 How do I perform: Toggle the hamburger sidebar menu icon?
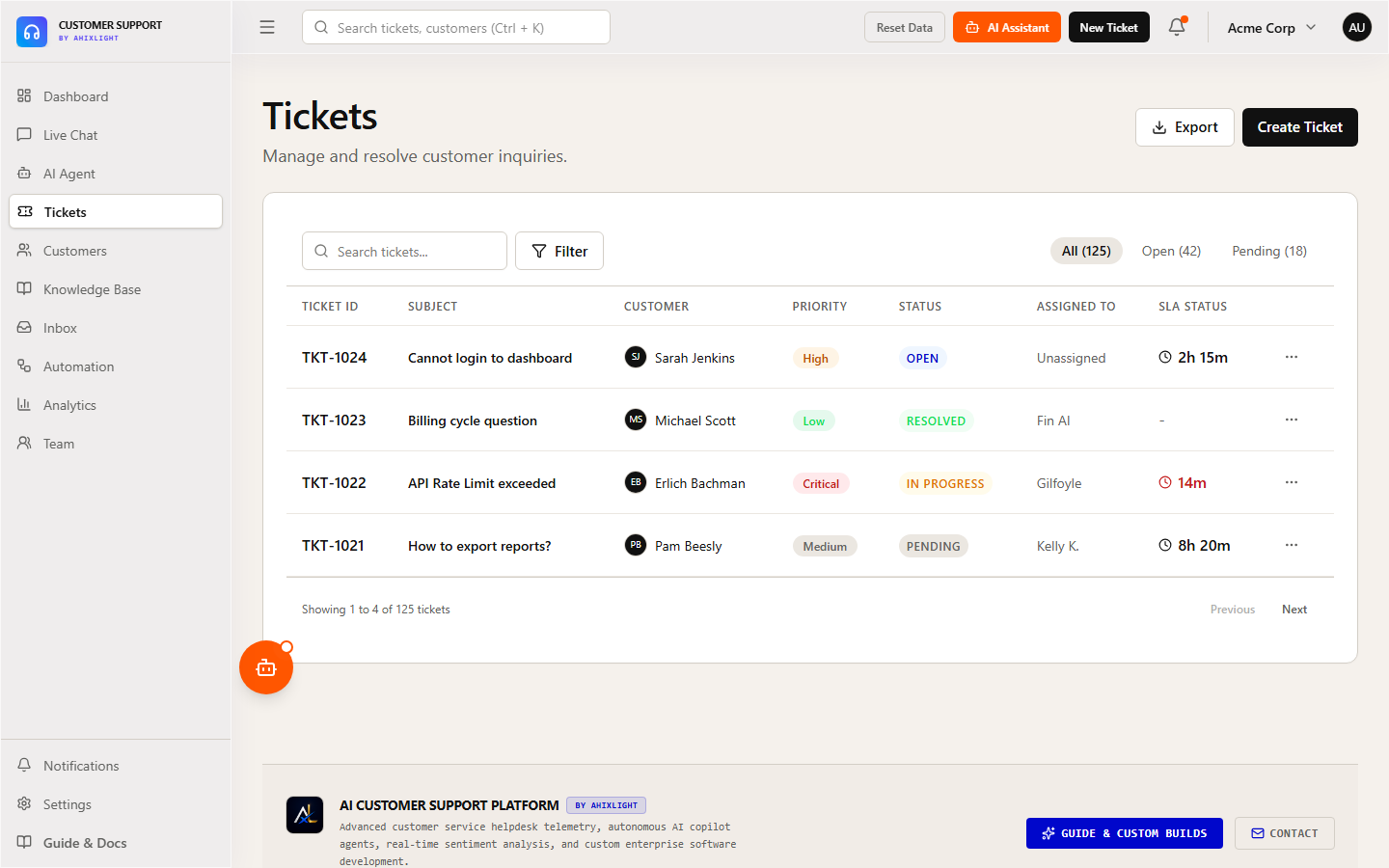267,27
